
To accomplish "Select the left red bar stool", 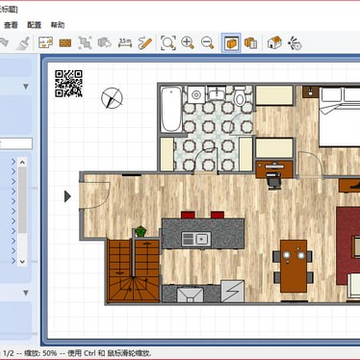I will (187, 215).
